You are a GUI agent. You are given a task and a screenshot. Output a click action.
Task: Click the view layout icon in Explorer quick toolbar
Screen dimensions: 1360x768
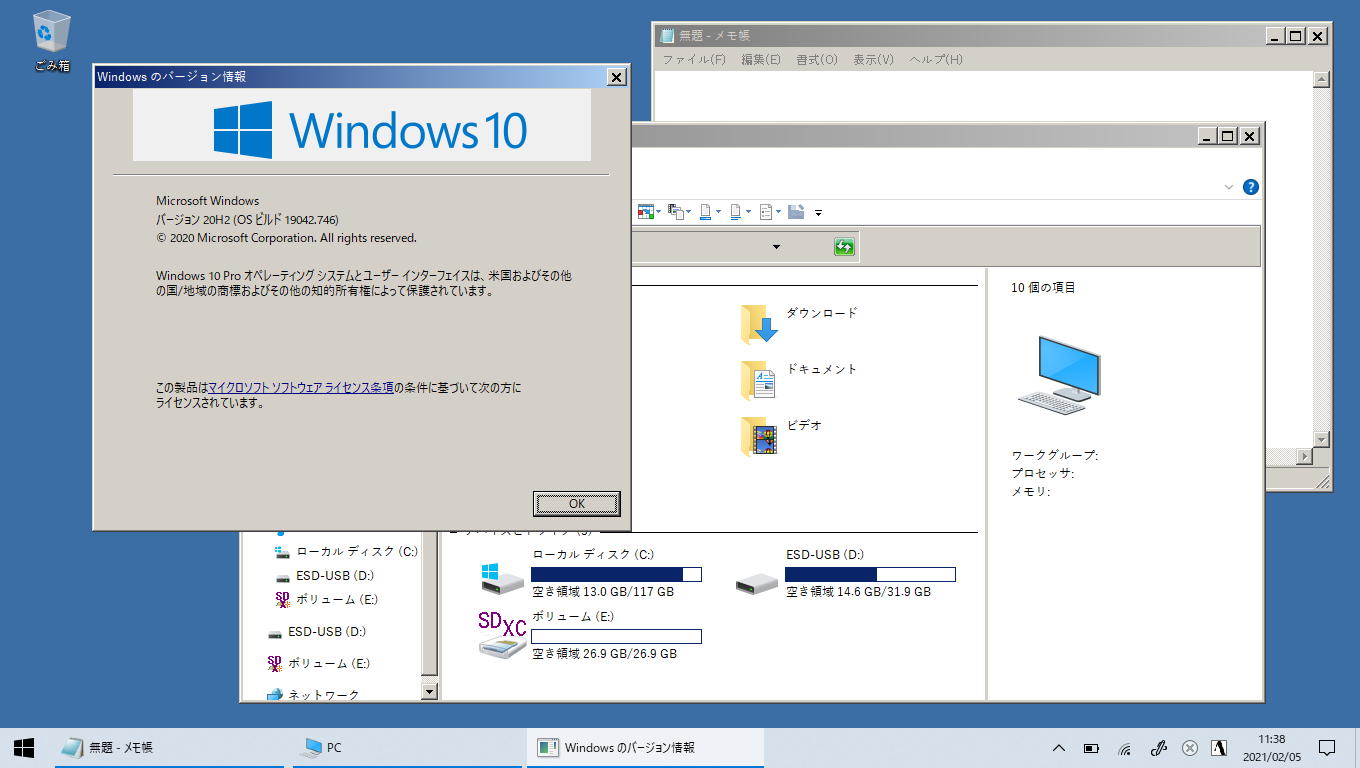(x=645, y=211)
